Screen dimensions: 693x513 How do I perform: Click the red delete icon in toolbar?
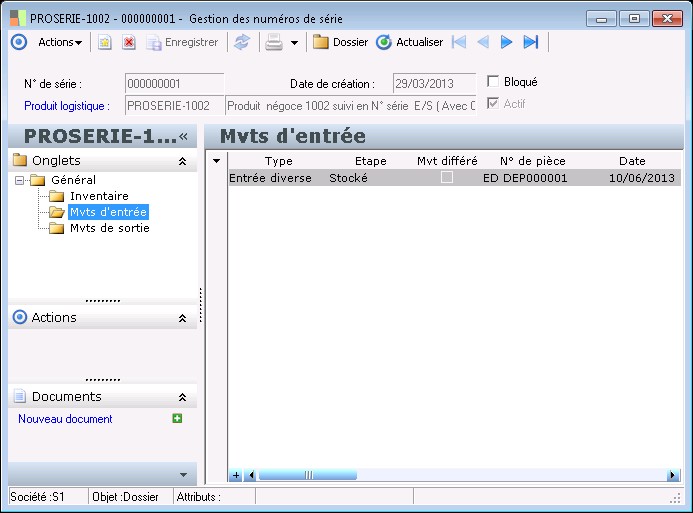[x=128, y=42]
